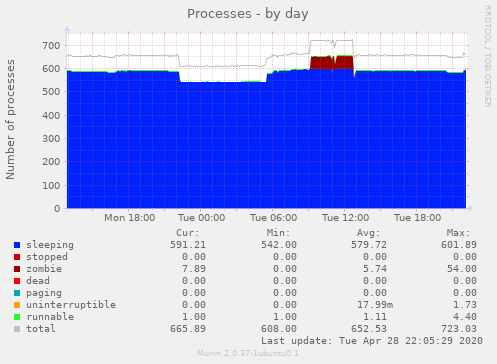Screen dimensions: 497x364
Task: Click the green runnable legend swatch
Action: [17, 317]
